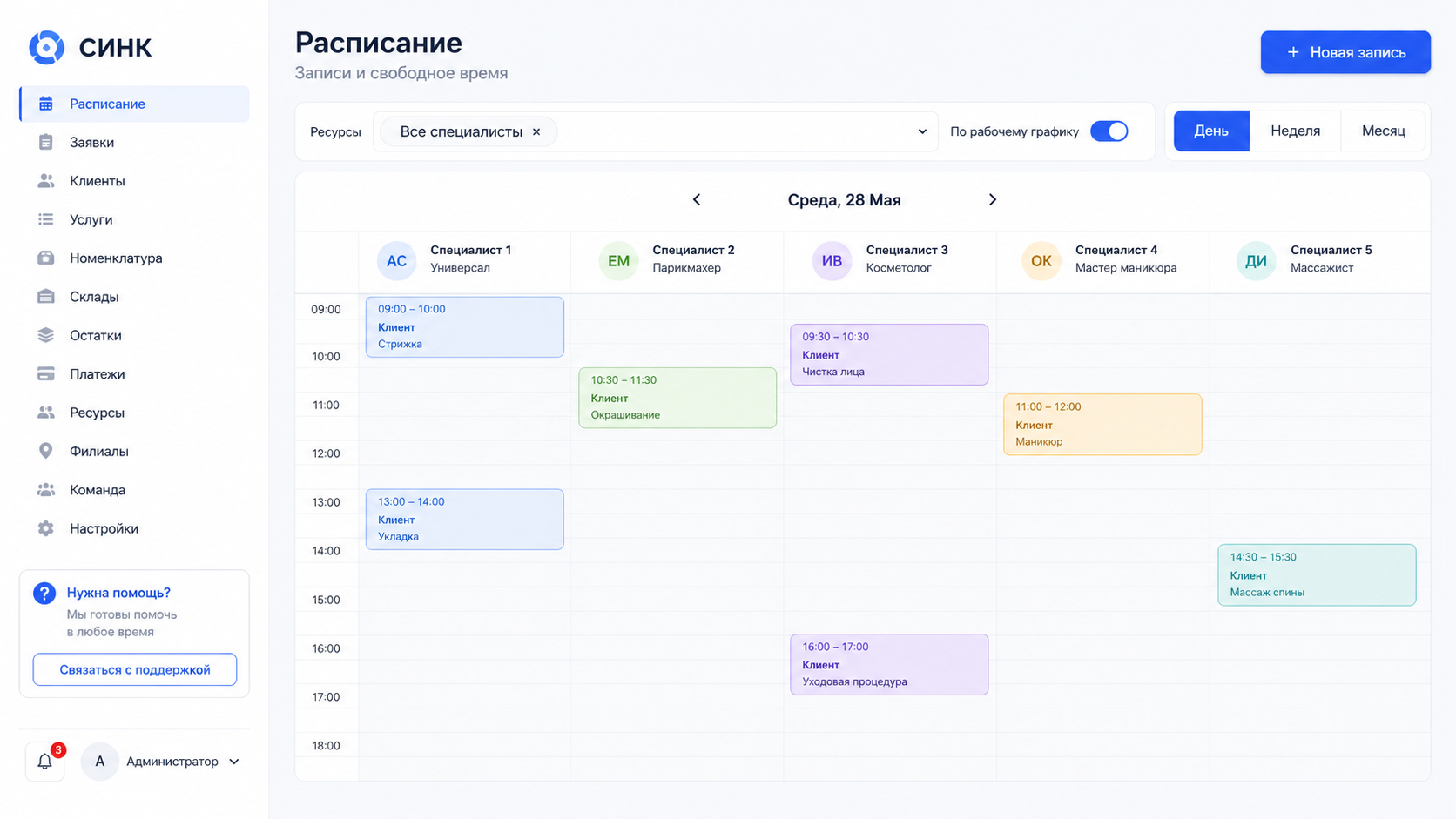The image size is (1456, 819).
Task: Open the Клиенты menu item
Action: pyautogui.click(x=134, y=181)
